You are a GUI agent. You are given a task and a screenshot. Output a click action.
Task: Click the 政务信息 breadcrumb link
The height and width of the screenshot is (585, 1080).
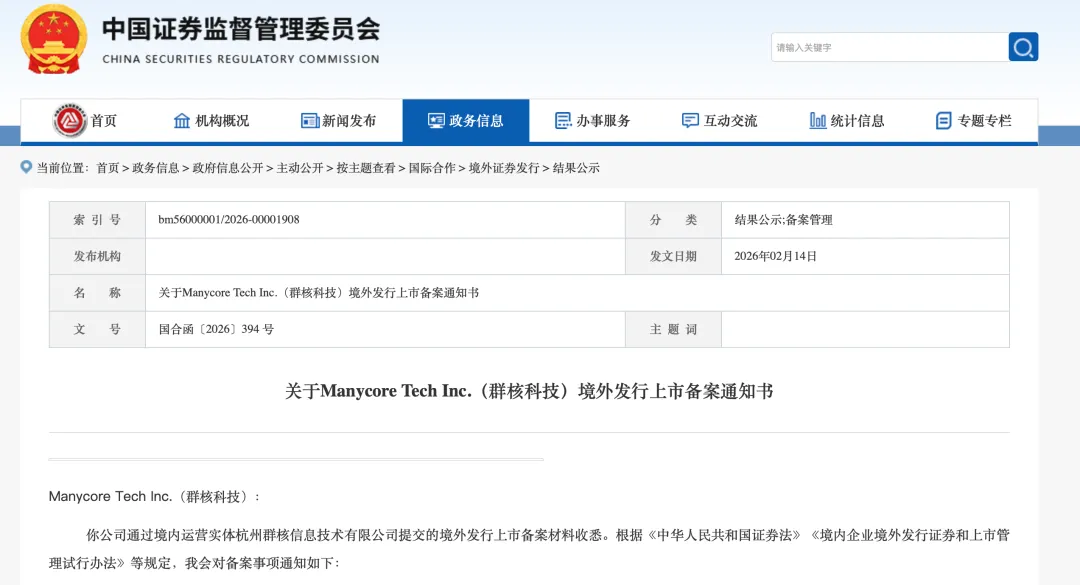tap(156, 168)
